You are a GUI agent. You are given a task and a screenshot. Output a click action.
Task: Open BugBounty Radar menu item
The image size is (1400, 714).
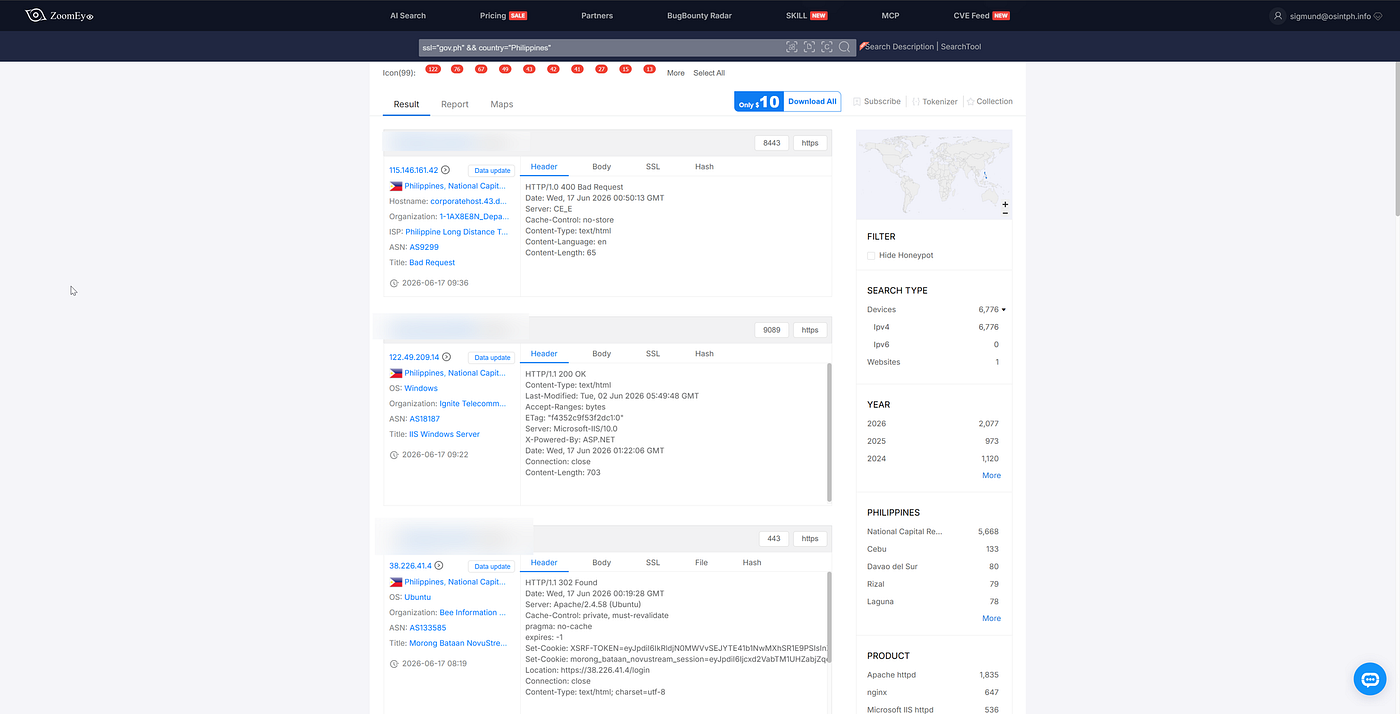pos(699,16)
